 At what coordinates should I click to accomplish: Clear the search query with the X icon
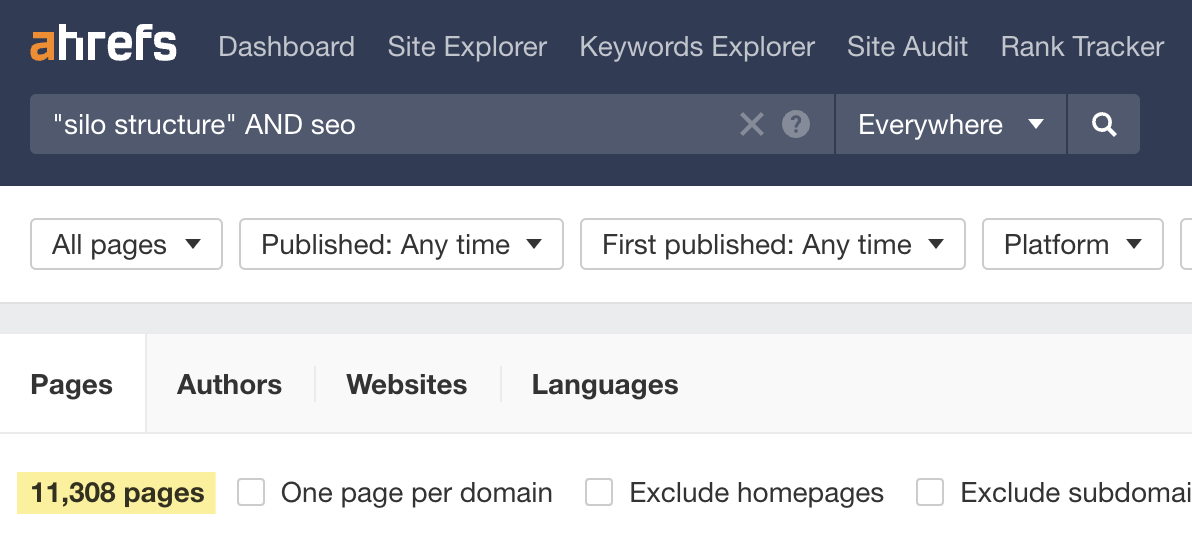coord(751,124)
